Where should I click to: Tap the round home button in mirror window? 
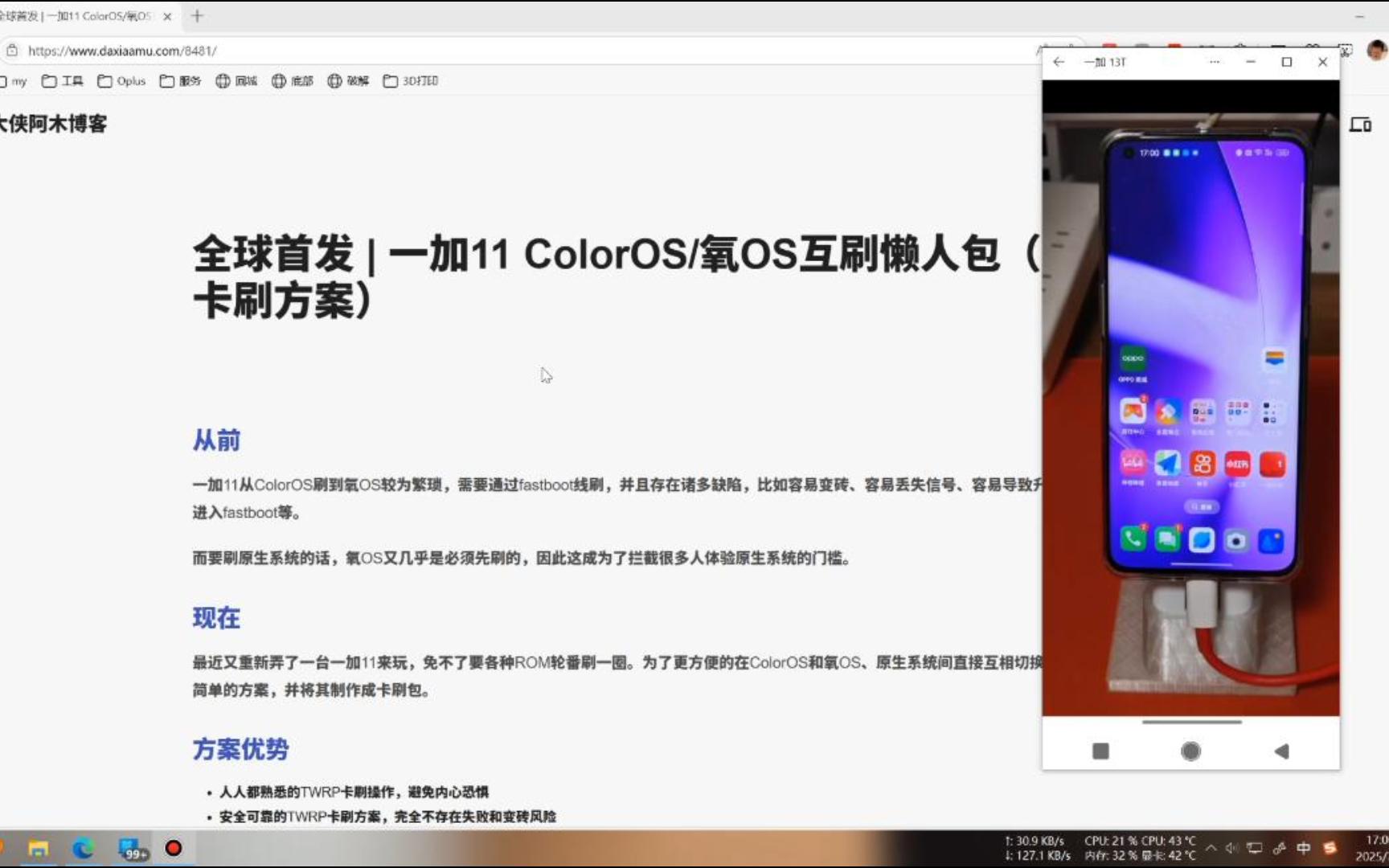(x=1190, y=751)
